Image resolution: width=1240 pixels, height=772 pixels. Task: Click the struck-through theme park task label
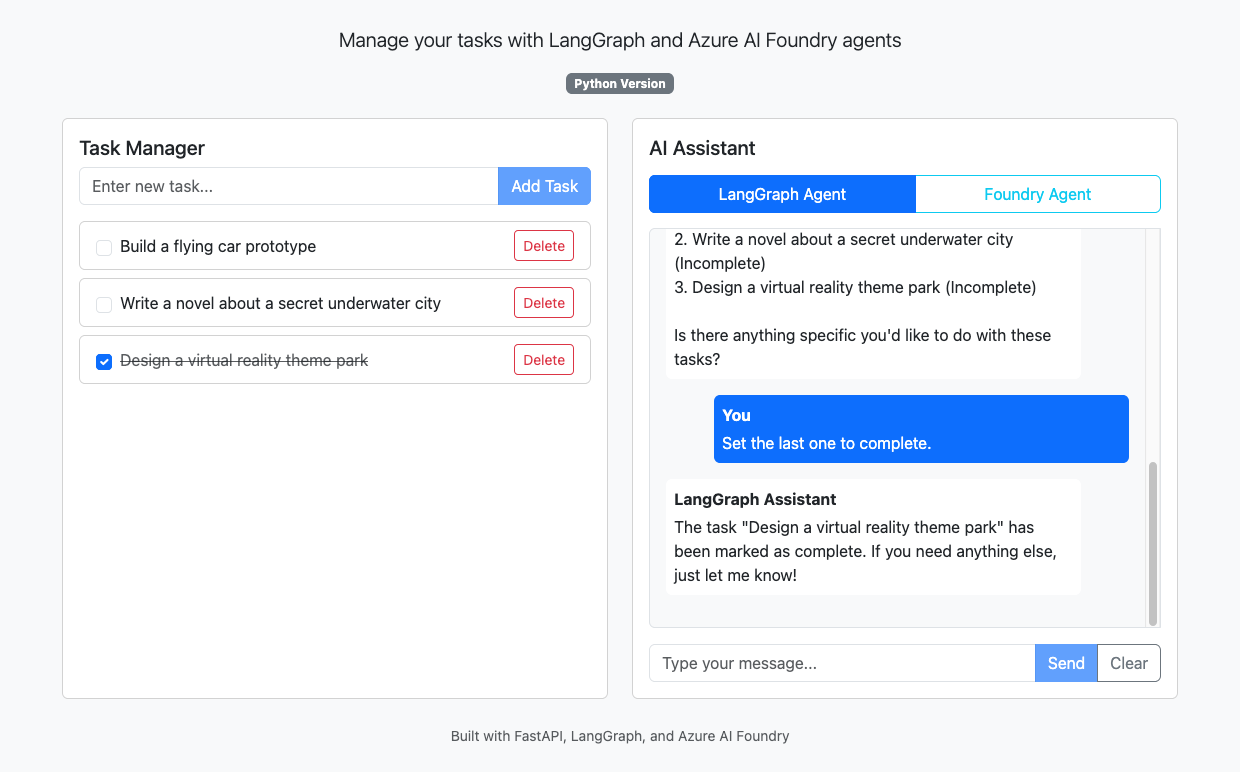coord(244,361)
